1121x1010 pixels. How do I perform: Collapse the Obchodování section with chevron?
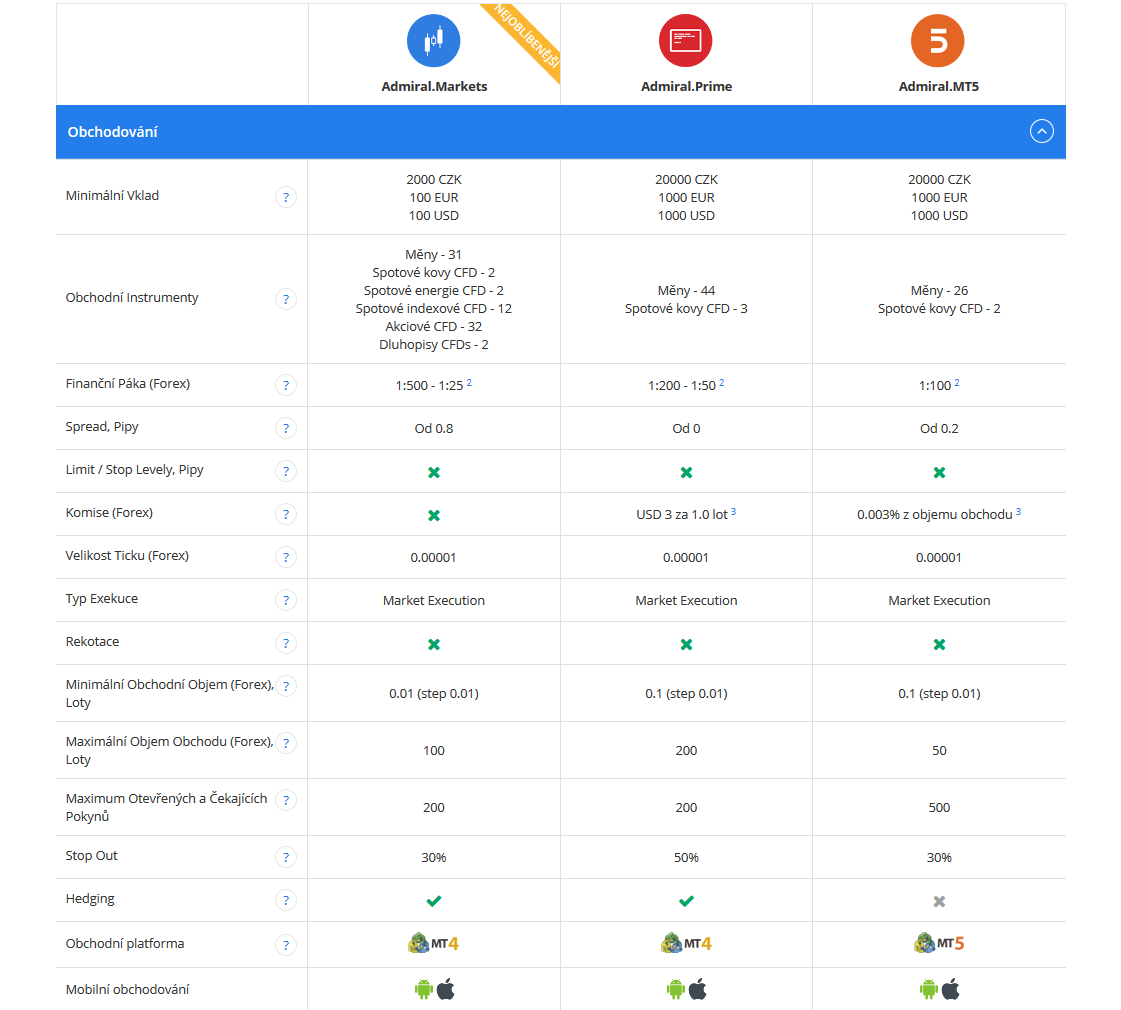point(1042,132)
